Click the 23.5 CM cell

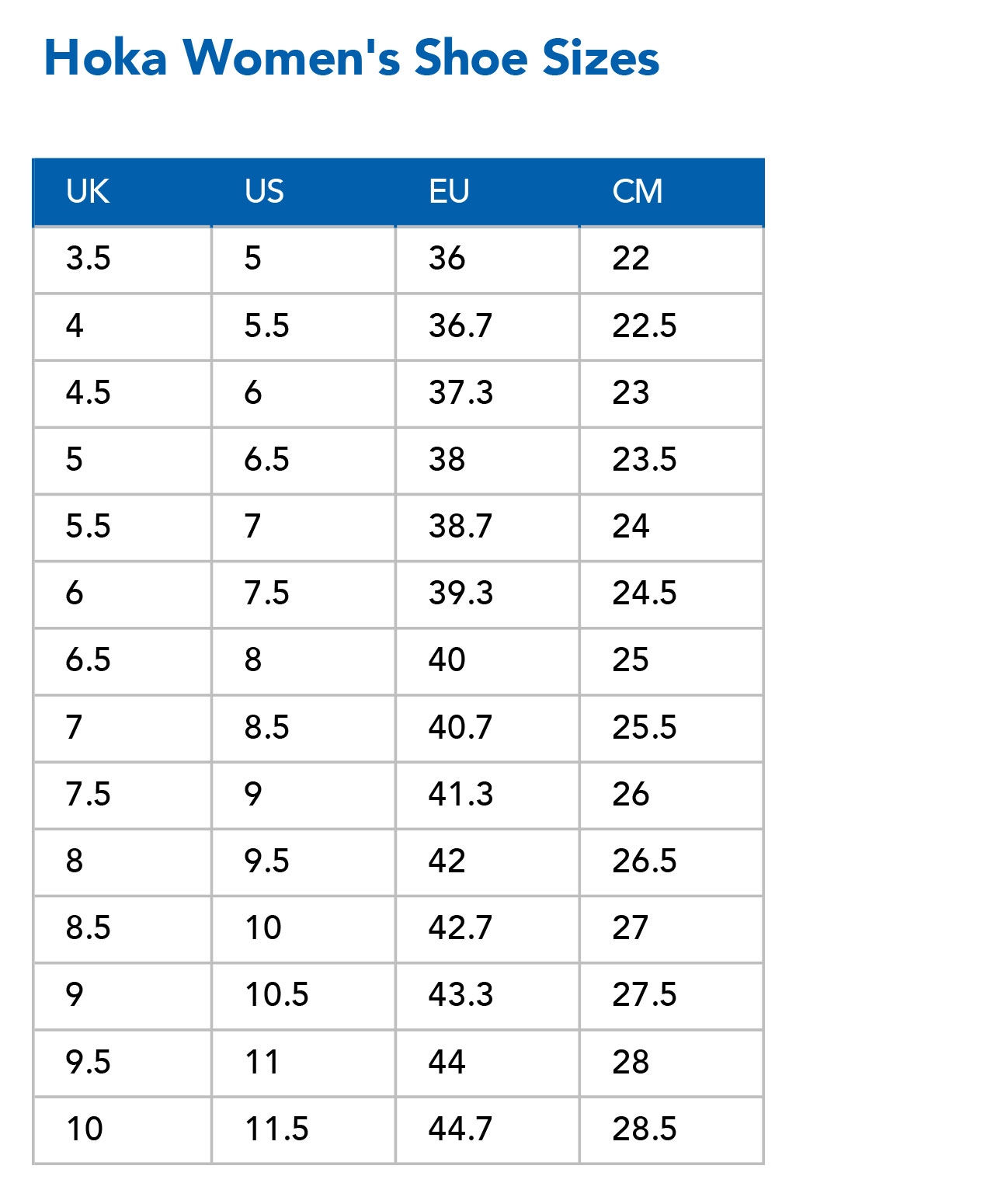tap(645, 460)
